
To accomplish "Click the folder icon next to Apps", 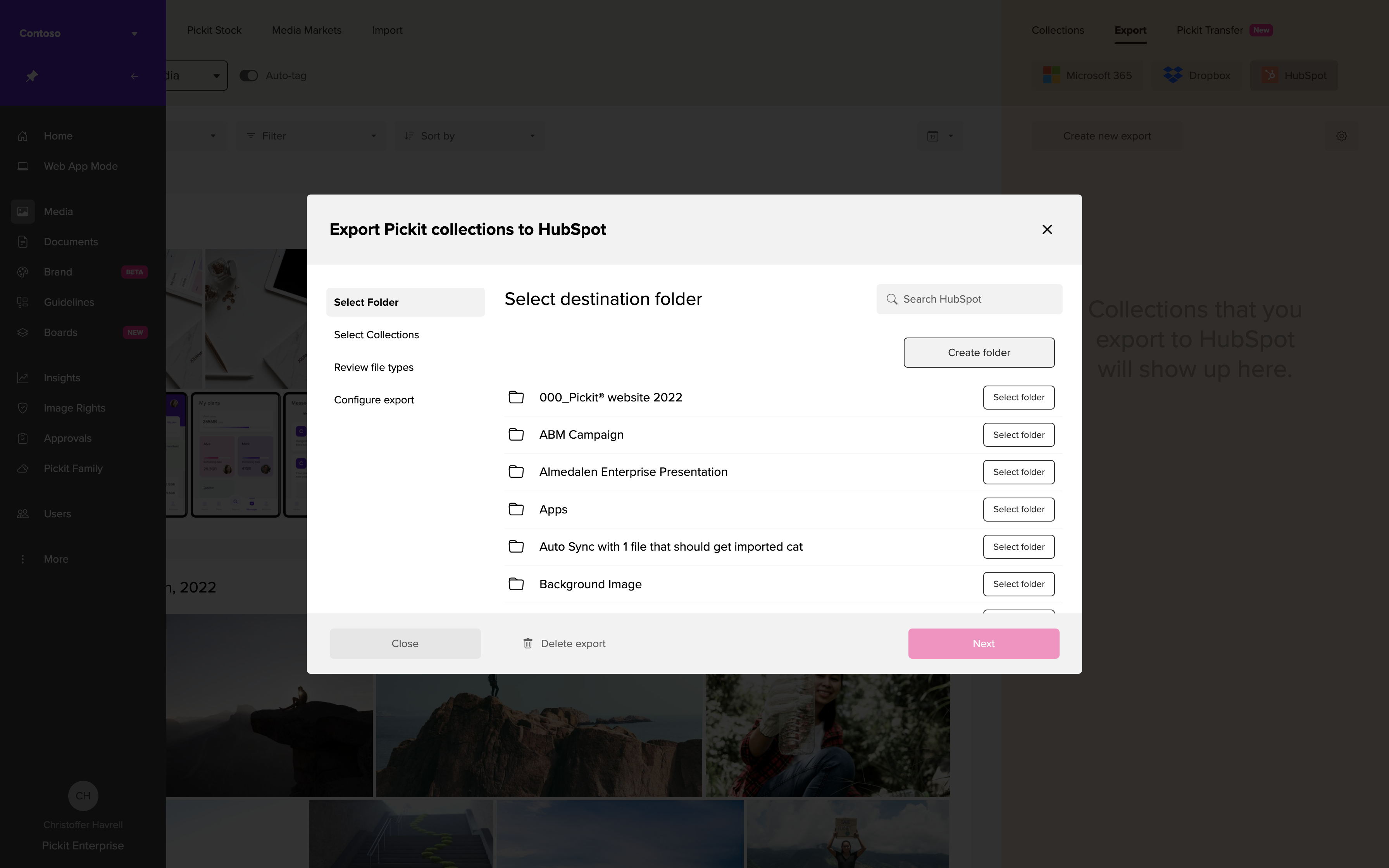I will tap(516, 509).
